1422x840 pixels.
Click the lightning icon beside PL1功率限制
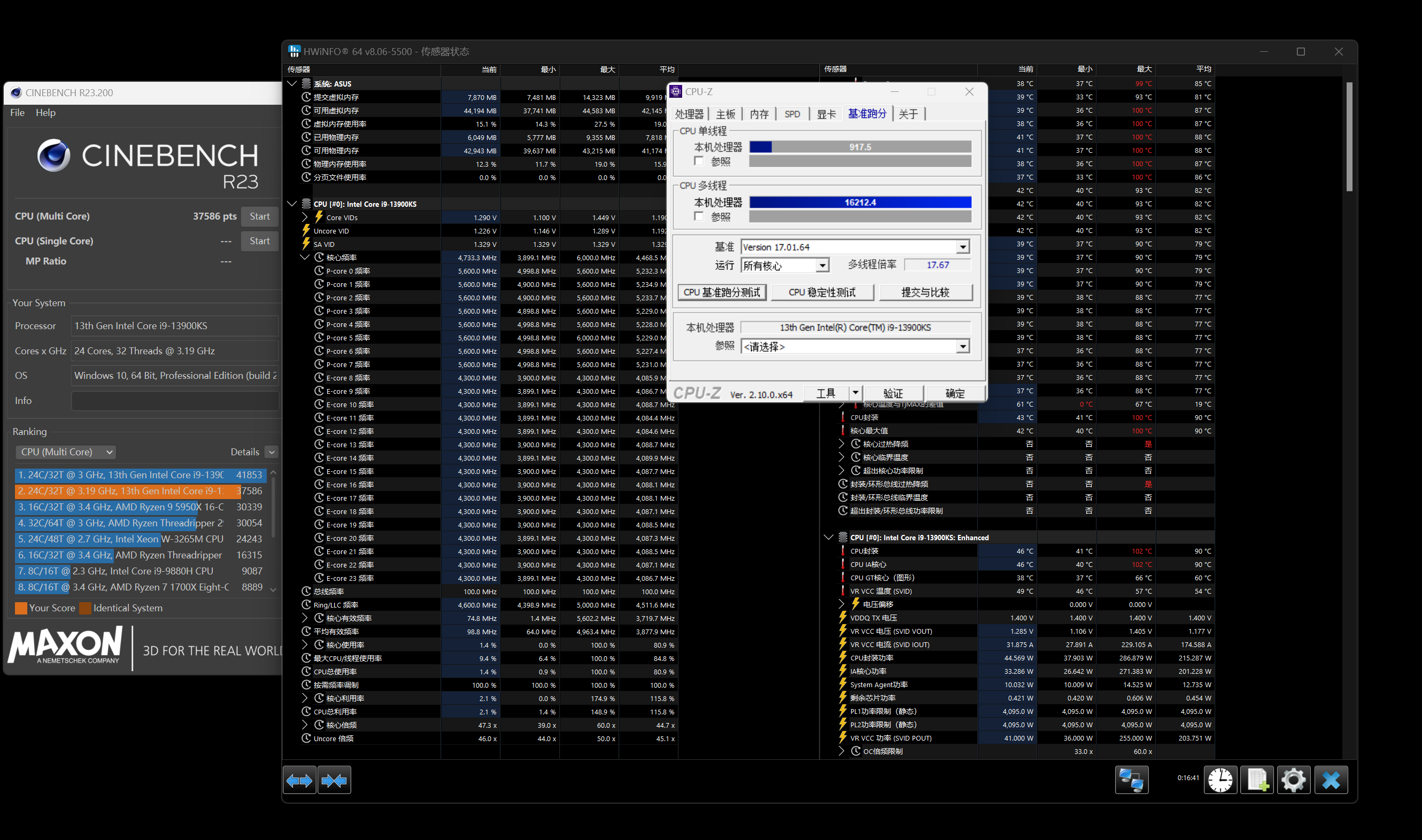[x=843, y=712]
